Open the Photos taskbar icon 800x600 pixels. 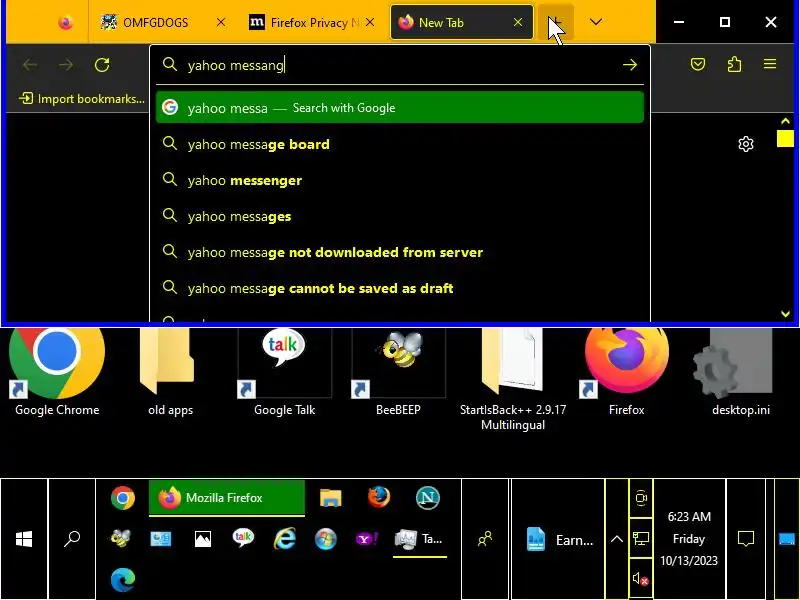coord(203,539)
